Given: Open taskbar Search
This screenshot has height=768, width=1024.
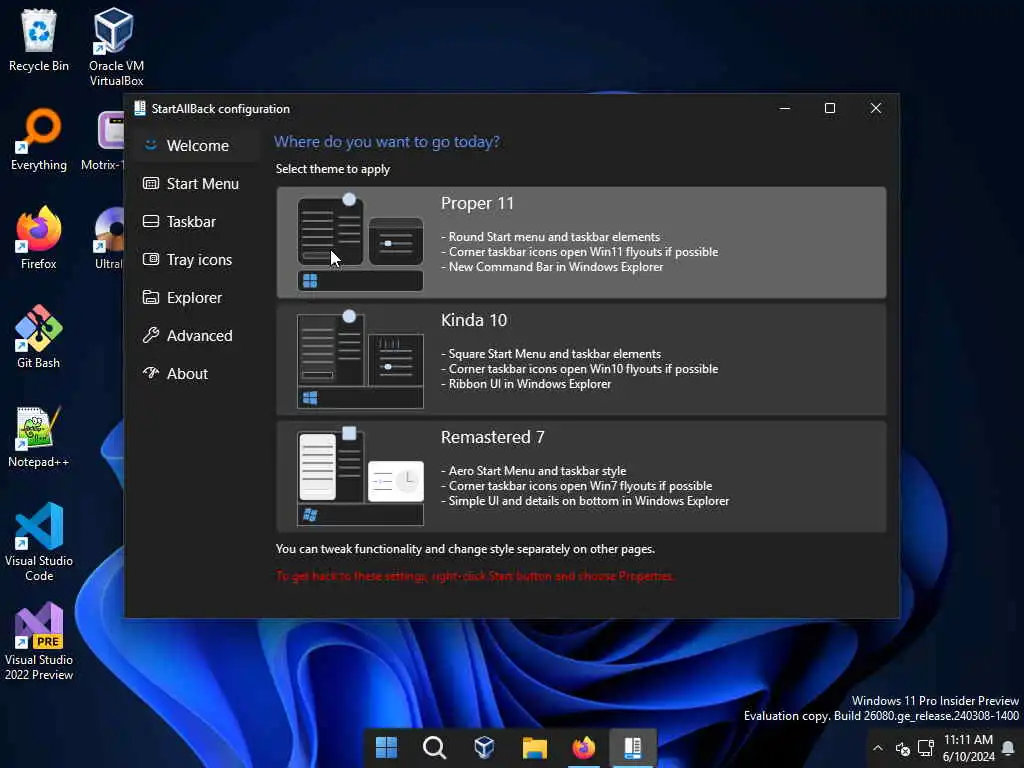Looking at the screenshot, I should click(x=434, y=747).
